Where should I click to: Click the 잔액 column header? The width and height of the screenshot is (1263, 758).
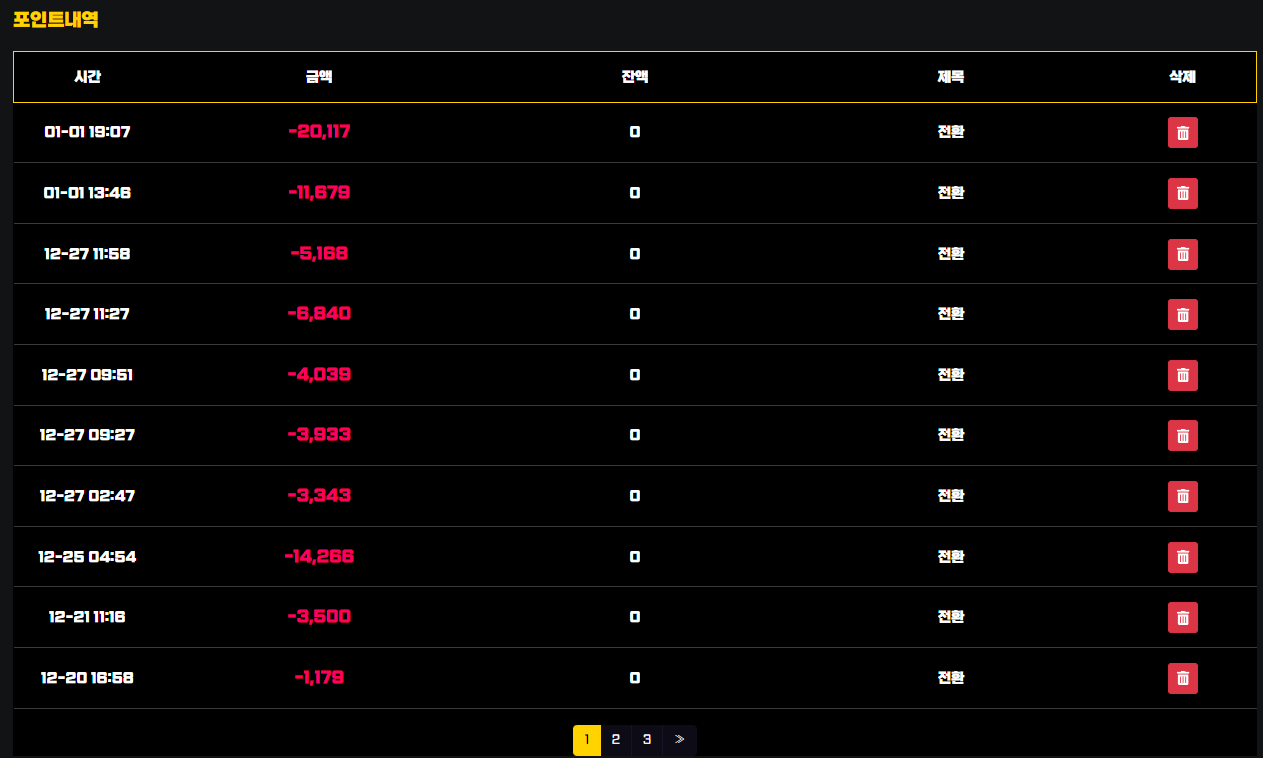(635, 77)
